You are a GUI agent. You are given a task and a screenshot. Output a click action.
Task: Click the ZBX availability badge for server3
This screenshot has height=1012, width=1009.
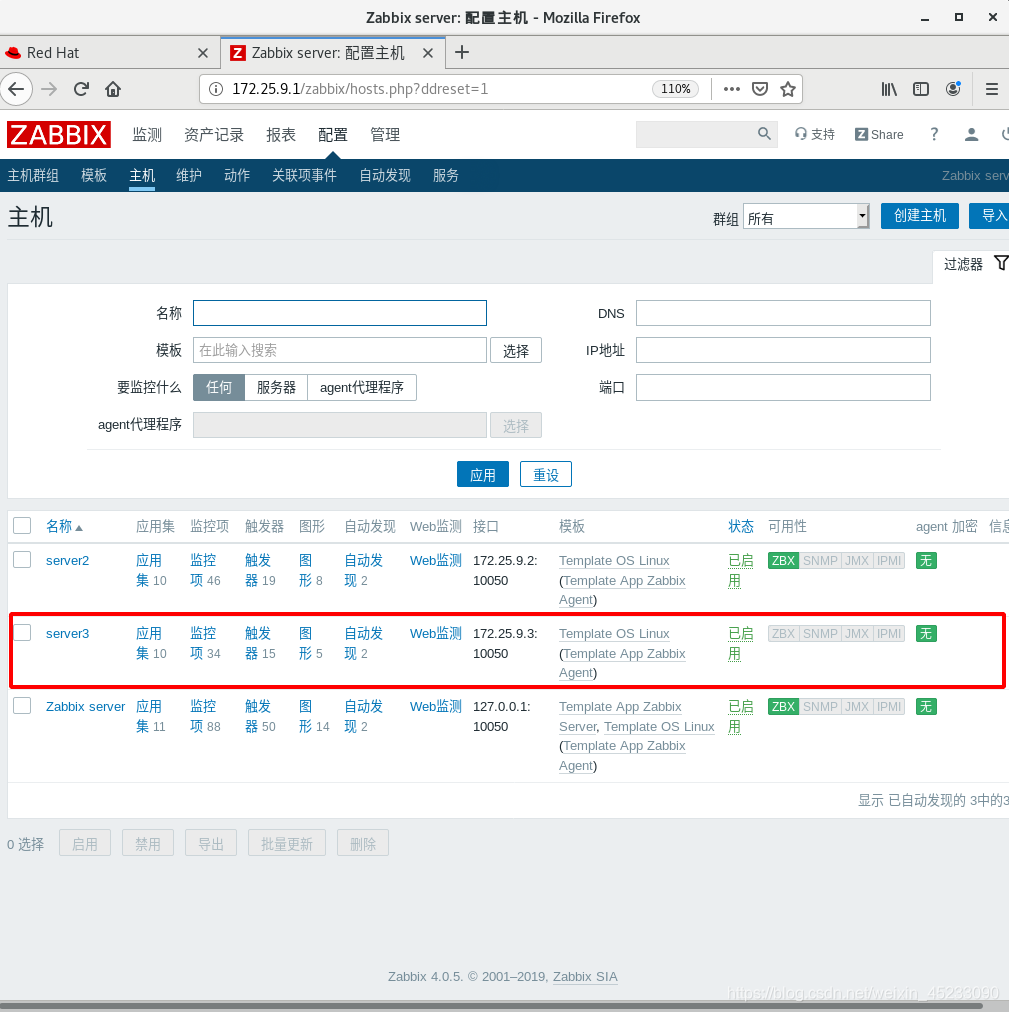click(783, 634)
